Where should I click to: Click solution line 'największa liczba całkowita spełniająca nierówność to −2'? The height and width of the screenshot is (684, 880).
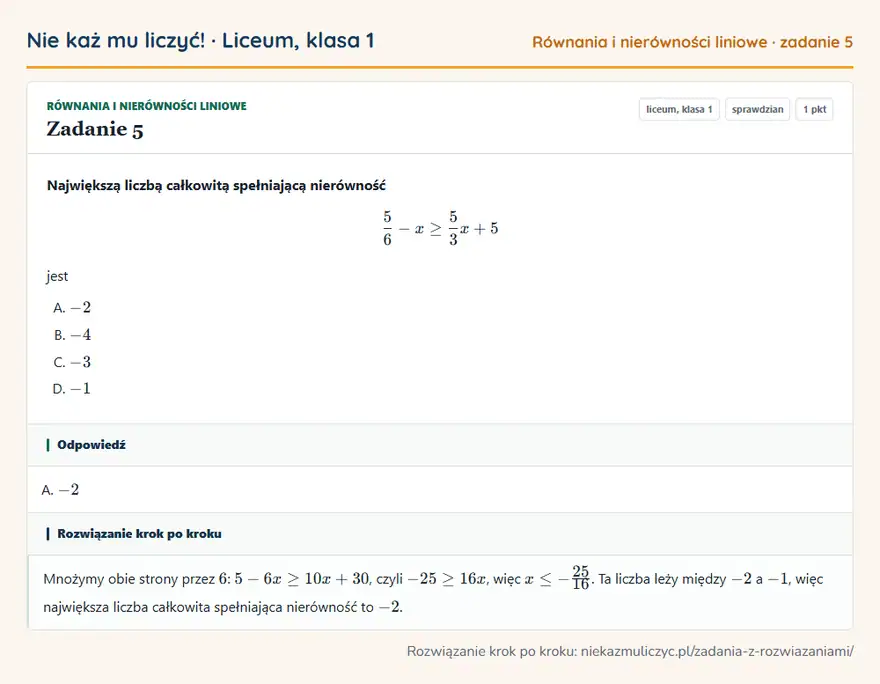pyautogui.click(x=222, y=607)
